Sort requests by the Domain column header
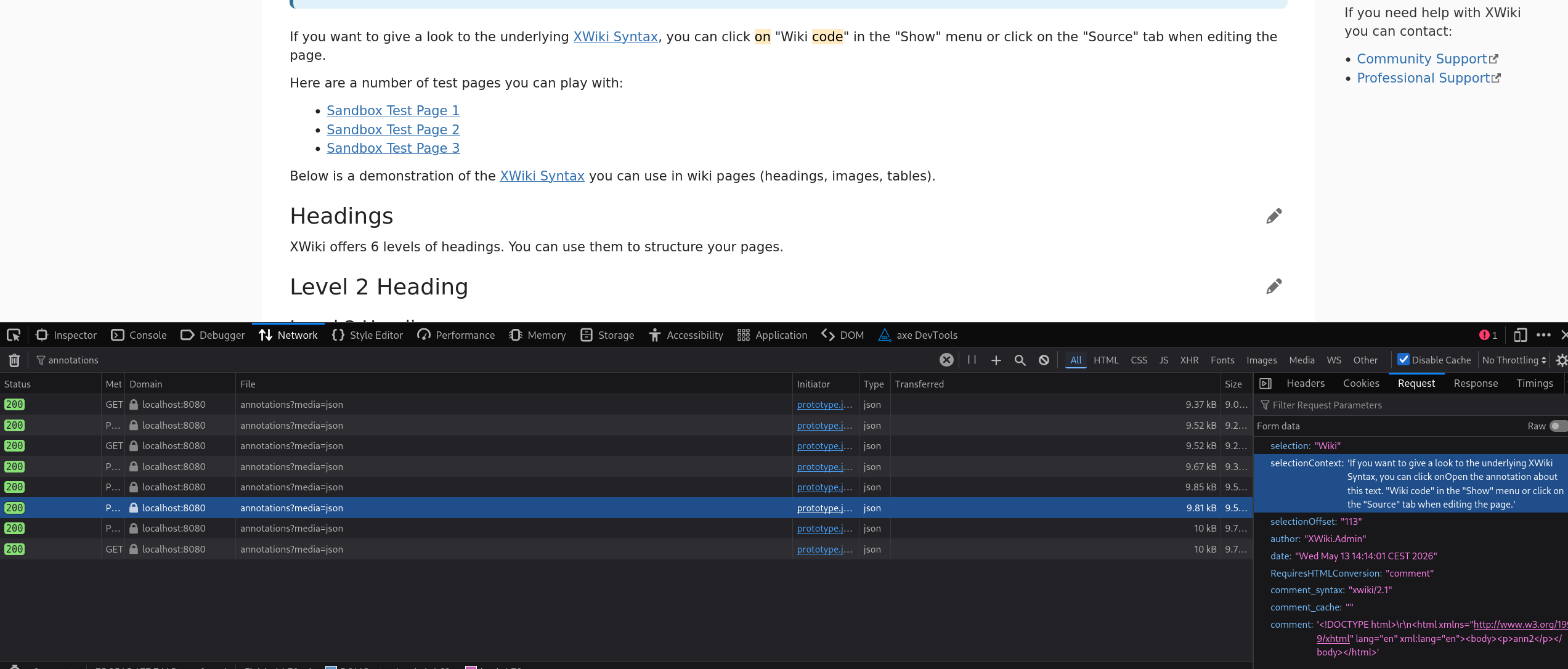The height and width of the screenshot is (669, 1568). pos(180,384)
